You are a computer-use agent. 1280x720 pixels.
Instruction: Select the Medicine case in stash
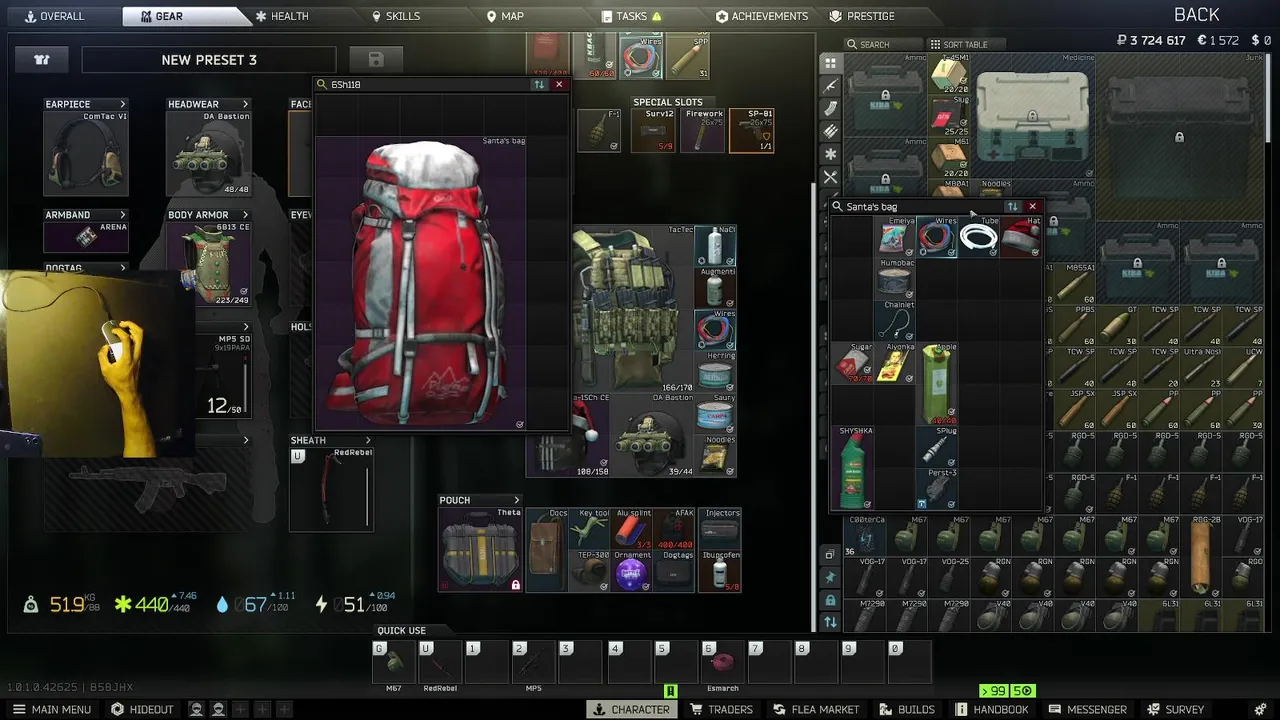coord(1033,116)
